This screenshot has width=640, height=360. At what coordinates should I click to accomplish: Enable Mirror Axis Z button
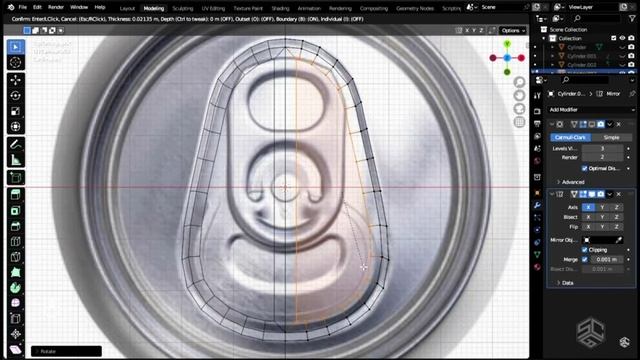pos(616,207)
